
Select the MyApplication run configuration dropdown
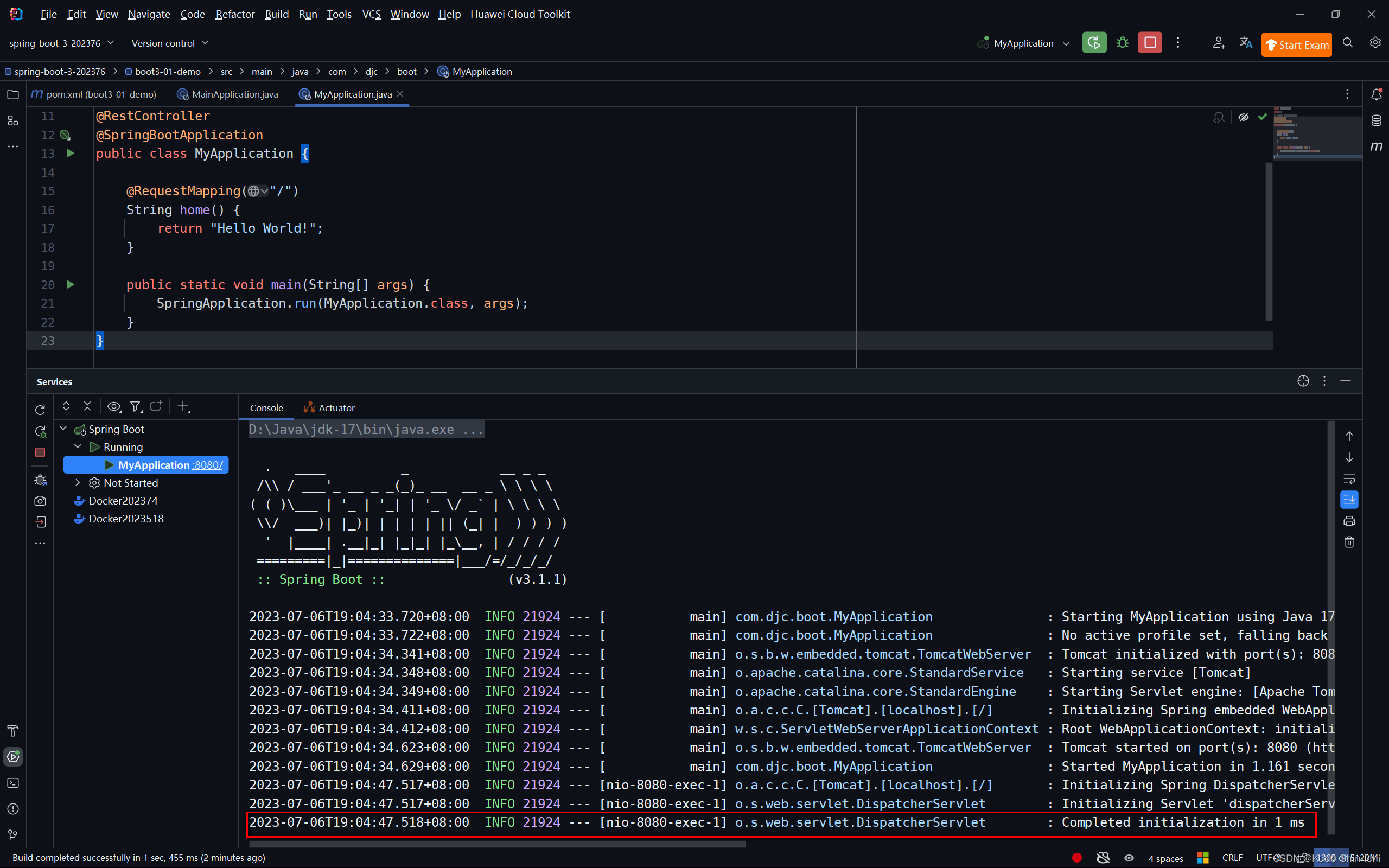point(1025,43)
